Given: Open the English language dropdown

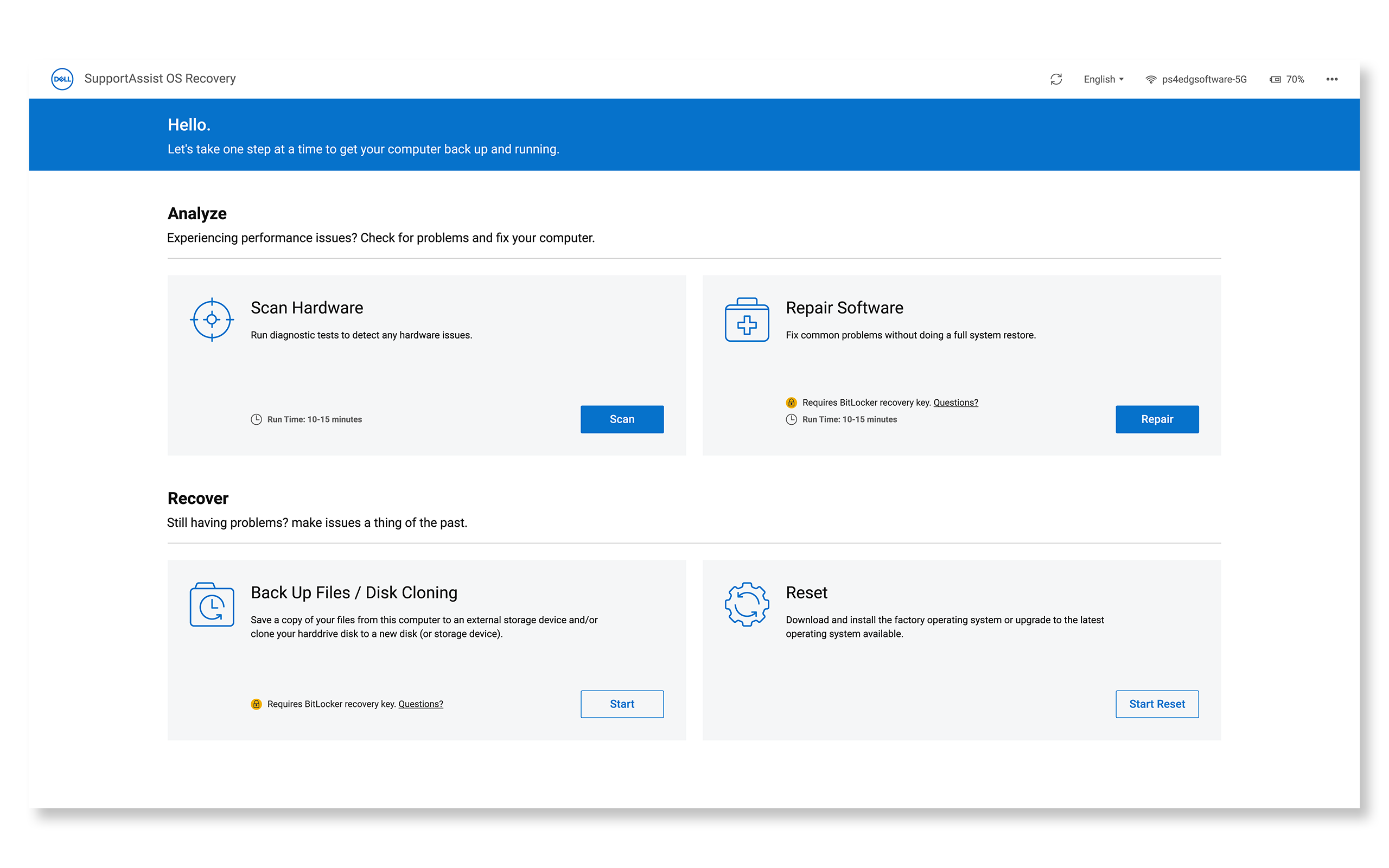Looking at the screenshot, I should coord(1103,79).
